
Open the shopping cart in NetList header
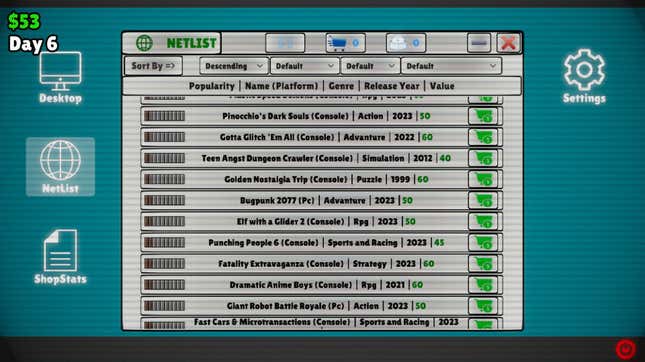tap(345, 43)
